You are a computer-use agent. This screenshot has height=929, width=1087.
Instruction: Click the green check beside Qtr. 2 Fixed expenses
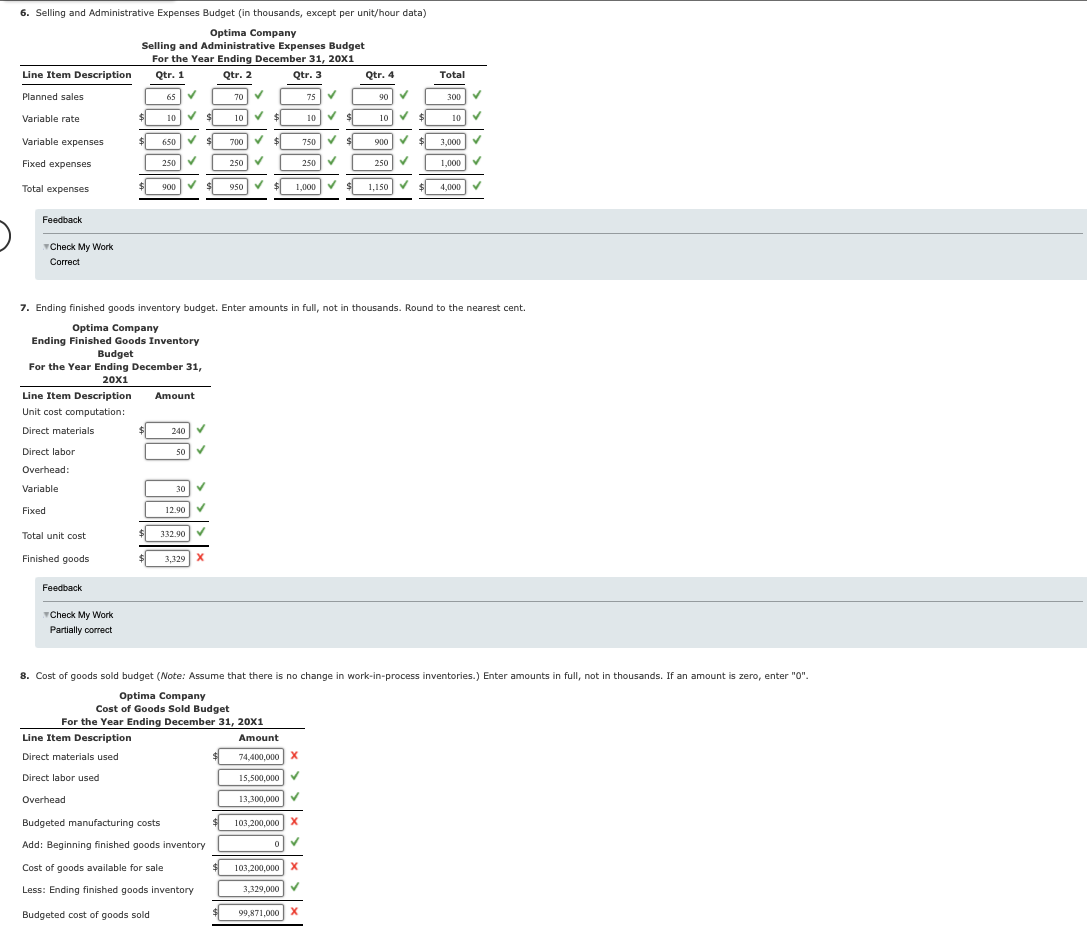click(x=259, y=161)
